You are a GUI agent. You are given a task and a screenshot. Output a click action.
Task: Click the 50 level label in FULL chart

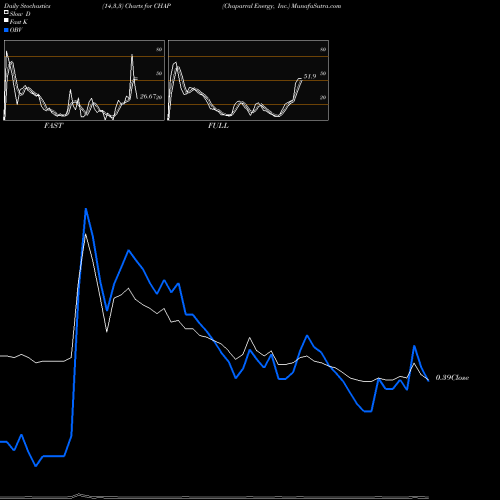coord(323,73)
